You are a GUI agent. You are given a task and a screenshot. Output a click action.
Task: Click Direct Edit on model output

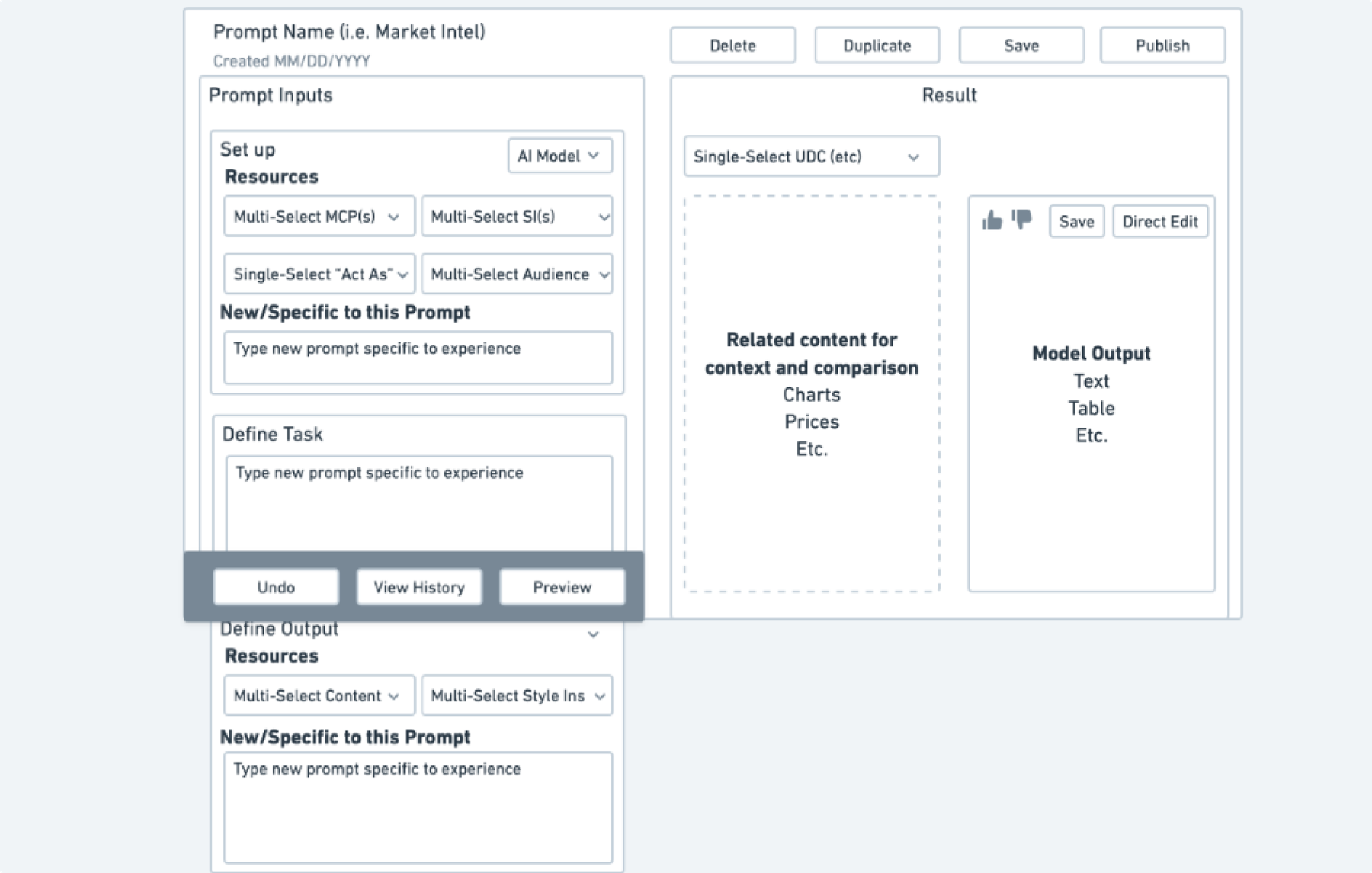tap(1160, 221)
